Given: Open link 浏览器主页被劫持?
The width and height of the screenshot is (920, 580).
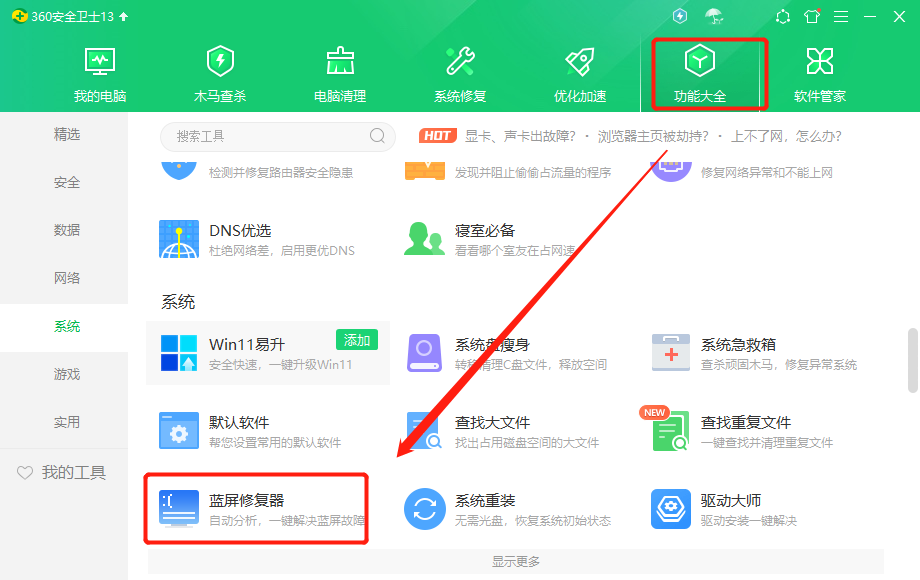Looking at the screenshot, I should point(653,136).
